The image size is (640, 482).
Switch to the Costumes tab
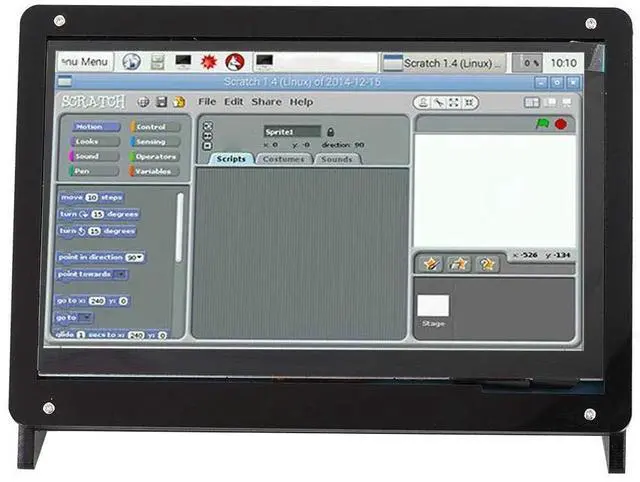pyautogui.click(x=284, y=159)
